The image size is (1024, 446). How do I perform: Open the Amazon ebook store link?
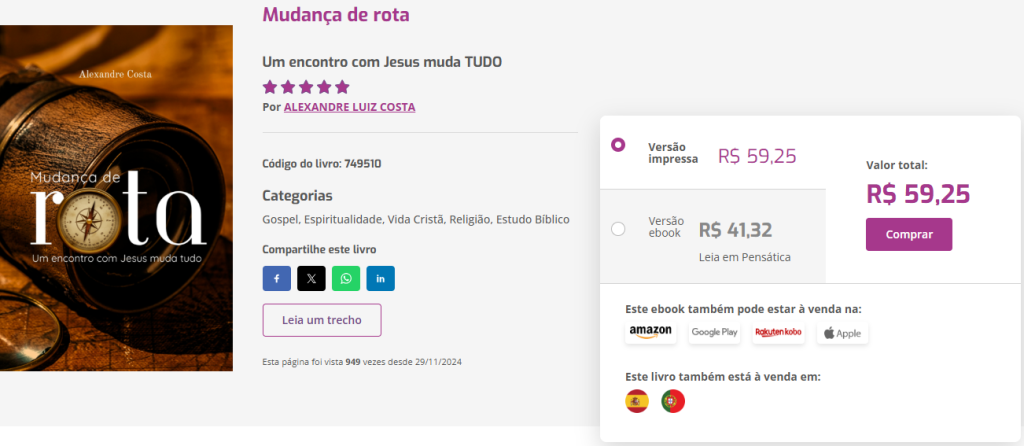click(651, 332)
